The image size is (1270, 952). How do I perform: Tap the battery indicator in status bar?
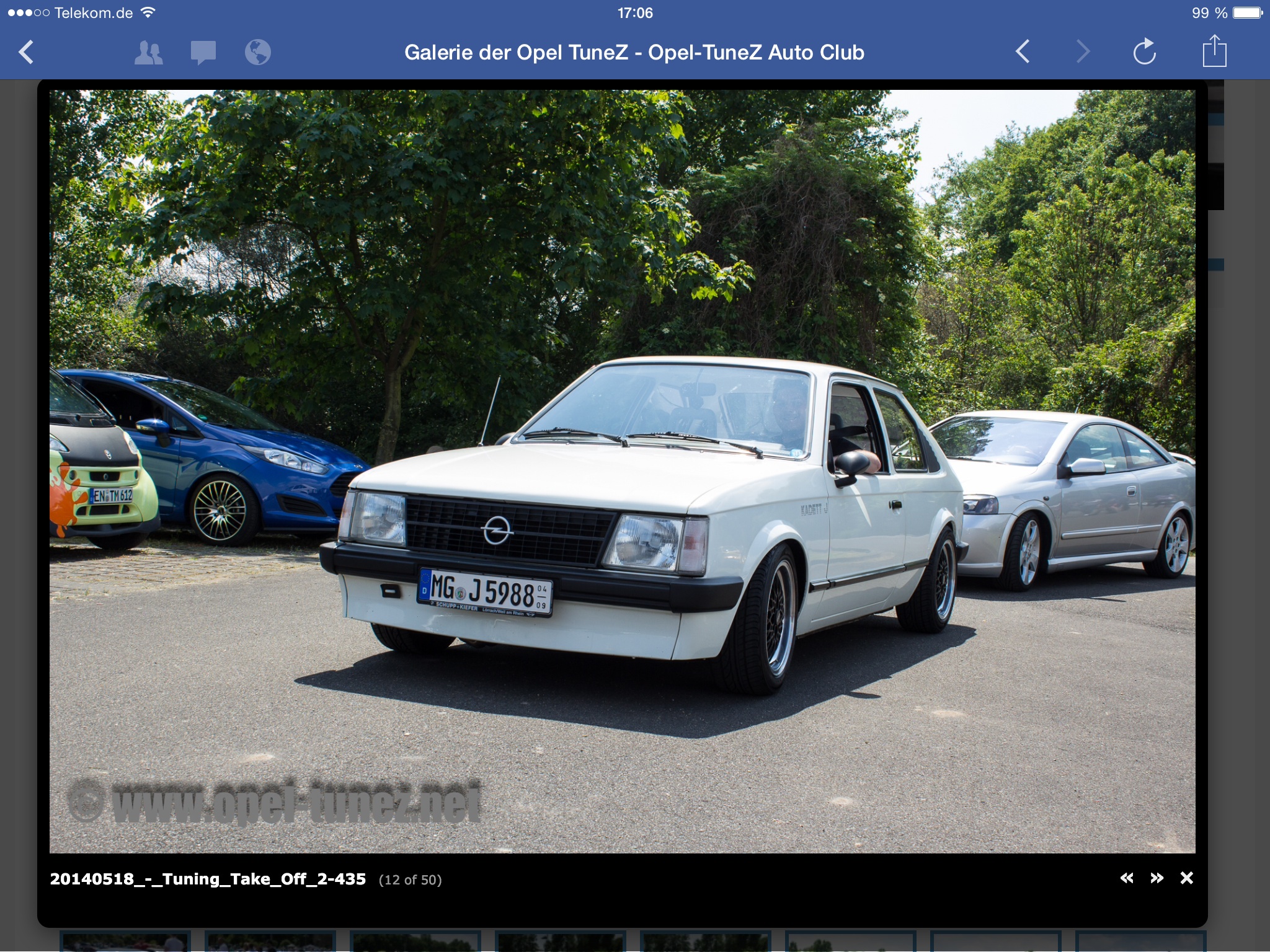coord(1247,13)
